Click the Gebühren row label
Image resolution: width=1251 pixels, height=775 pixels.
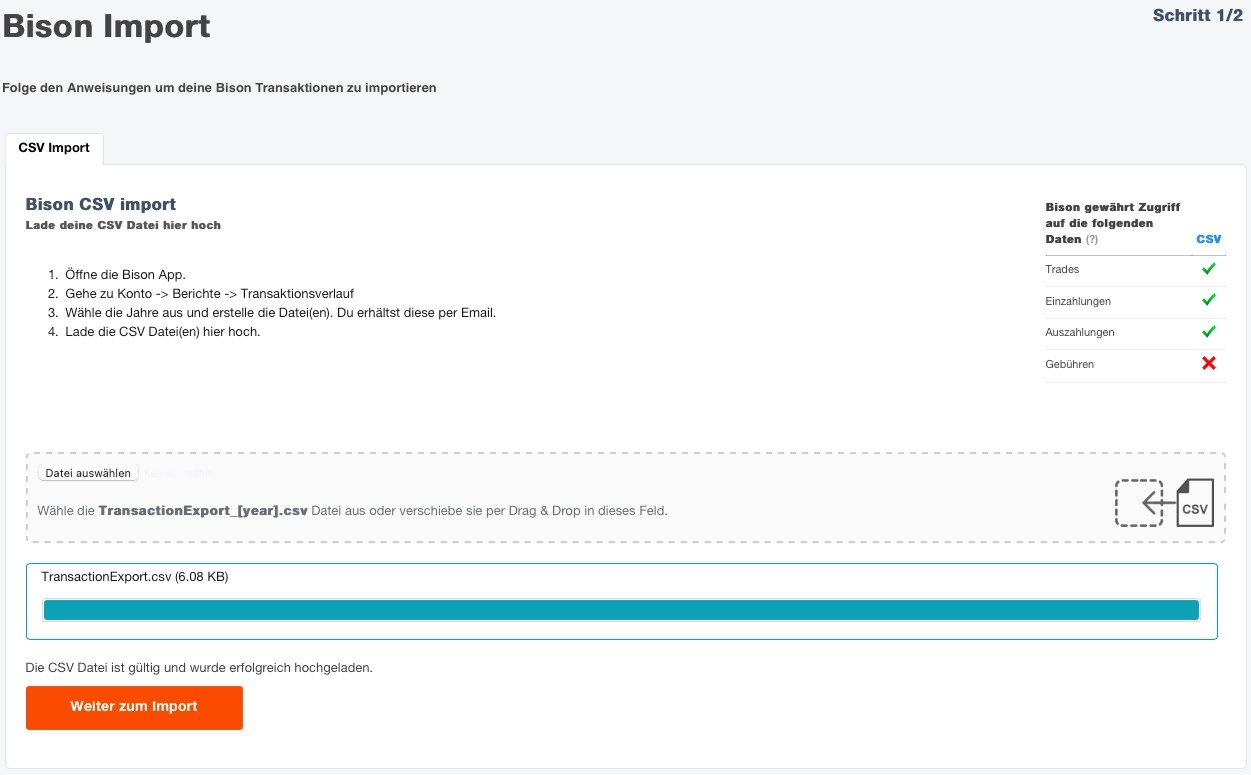point(1070,364)
